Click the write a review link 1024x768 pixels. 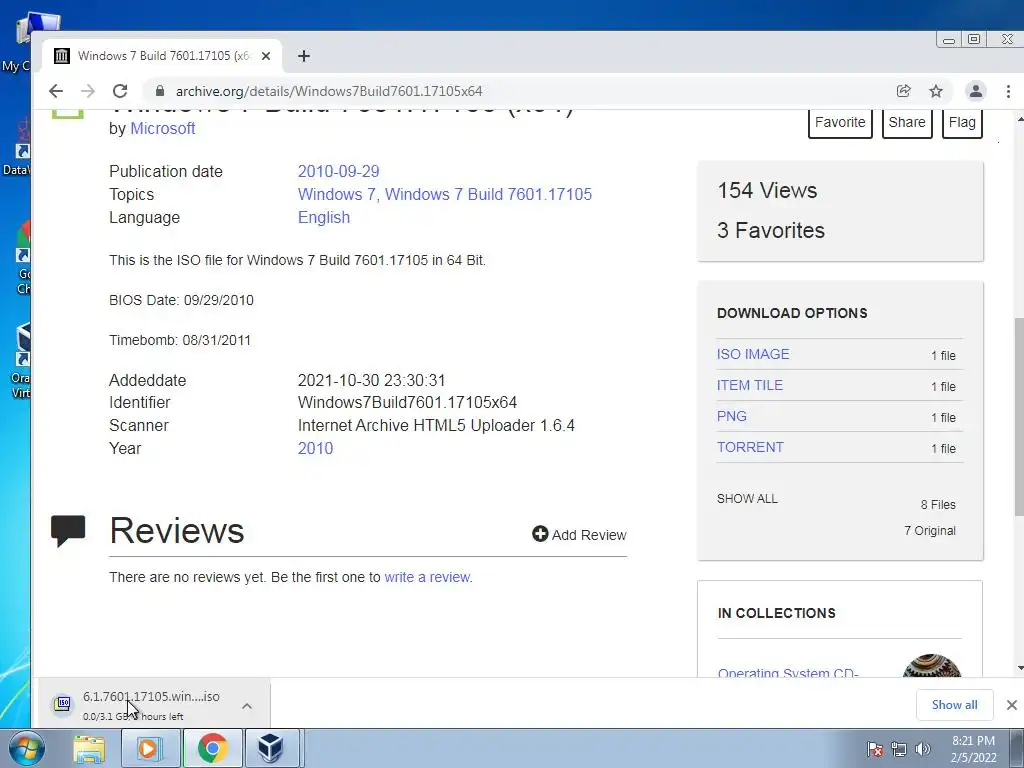427,577
